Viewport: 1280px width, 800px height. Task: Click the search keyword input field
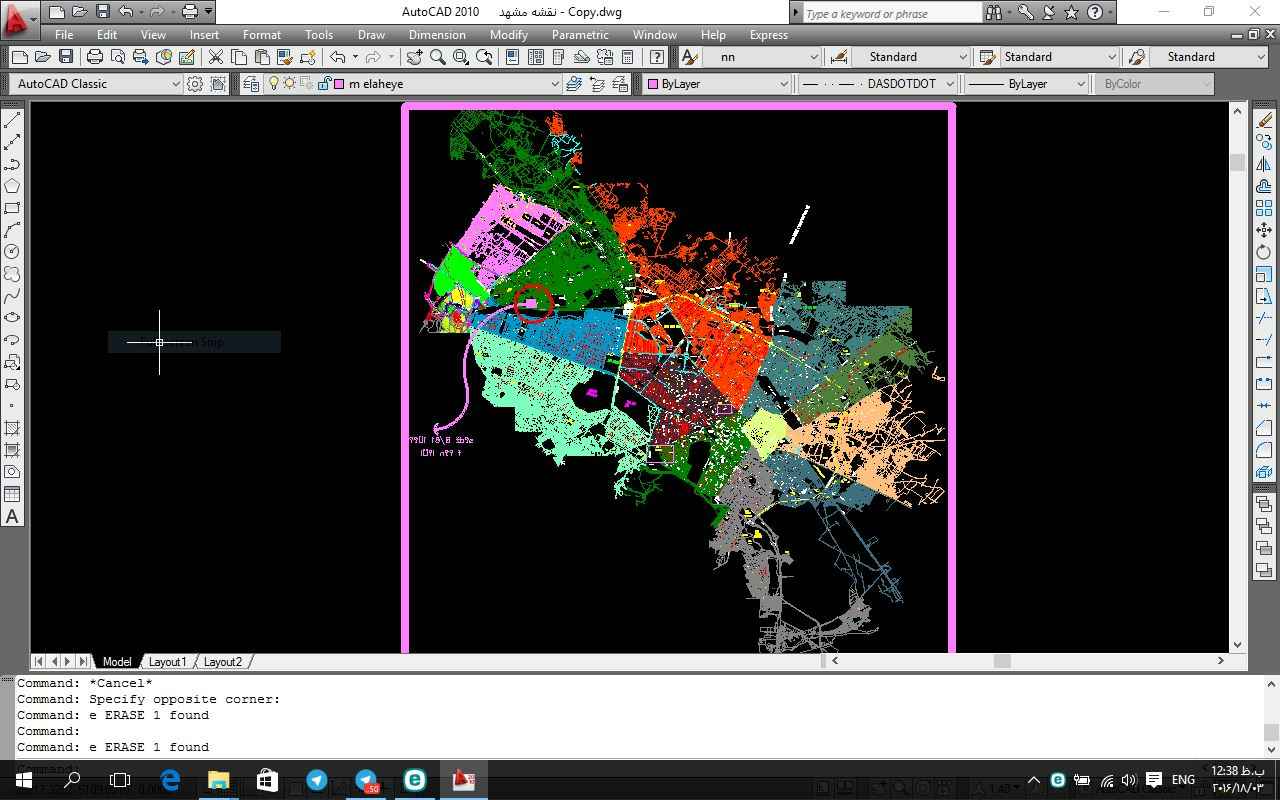[x=893, y=13]
